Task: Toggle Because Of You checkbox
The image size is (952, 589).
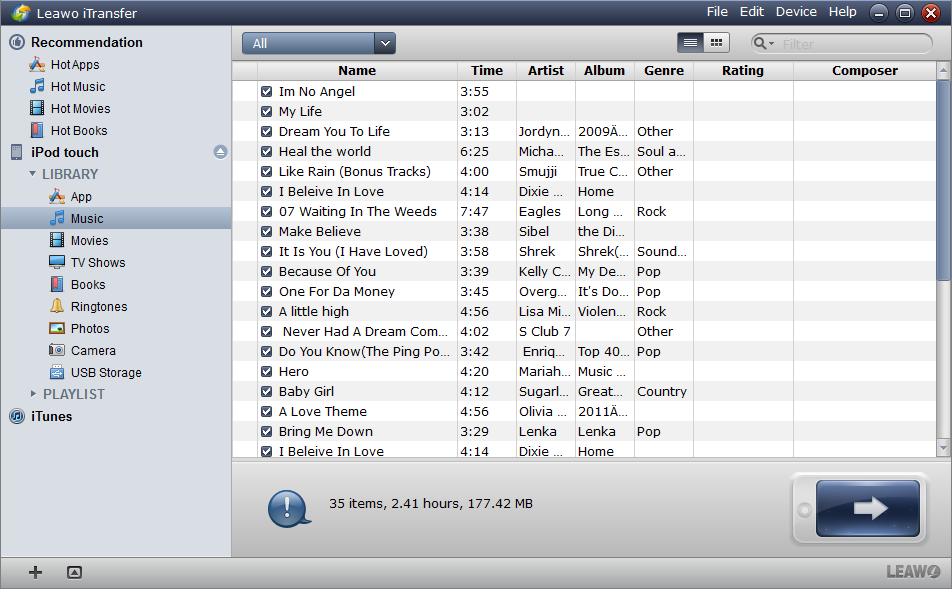Action: [267, 271]
